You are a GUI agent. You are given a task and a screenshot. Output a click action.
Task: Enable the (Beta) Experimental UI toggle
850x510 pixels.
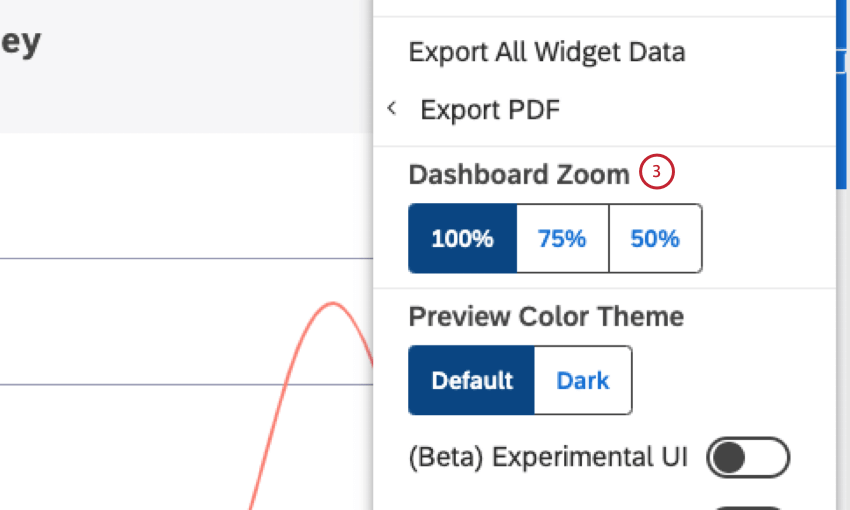748,458
